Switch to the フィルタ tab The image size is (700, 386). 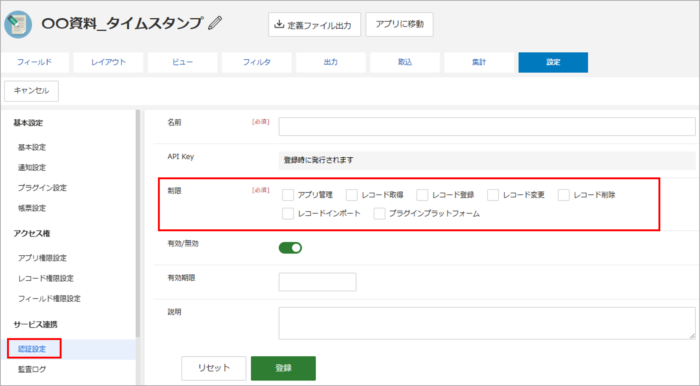point(257,62)
